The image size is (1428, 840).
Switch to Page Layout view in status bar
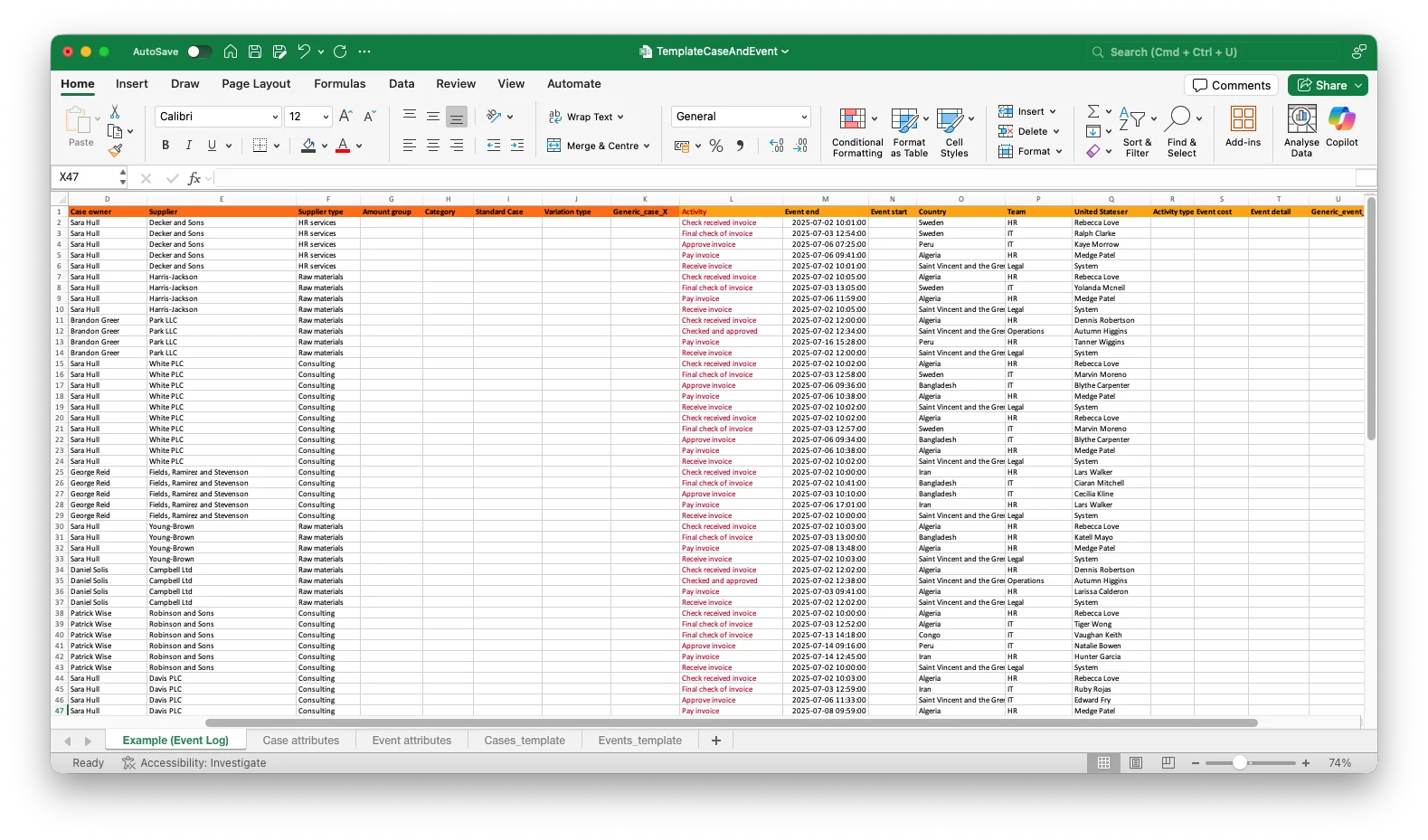point(1136,763)
